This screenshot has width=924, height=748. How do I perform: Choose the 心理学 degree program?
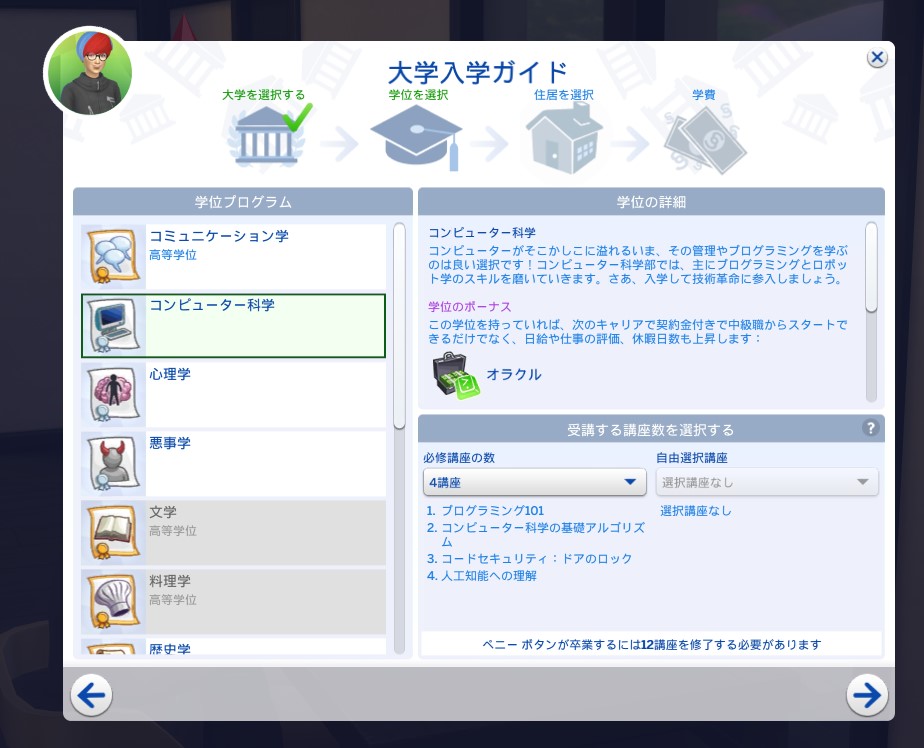click(233, 394)
